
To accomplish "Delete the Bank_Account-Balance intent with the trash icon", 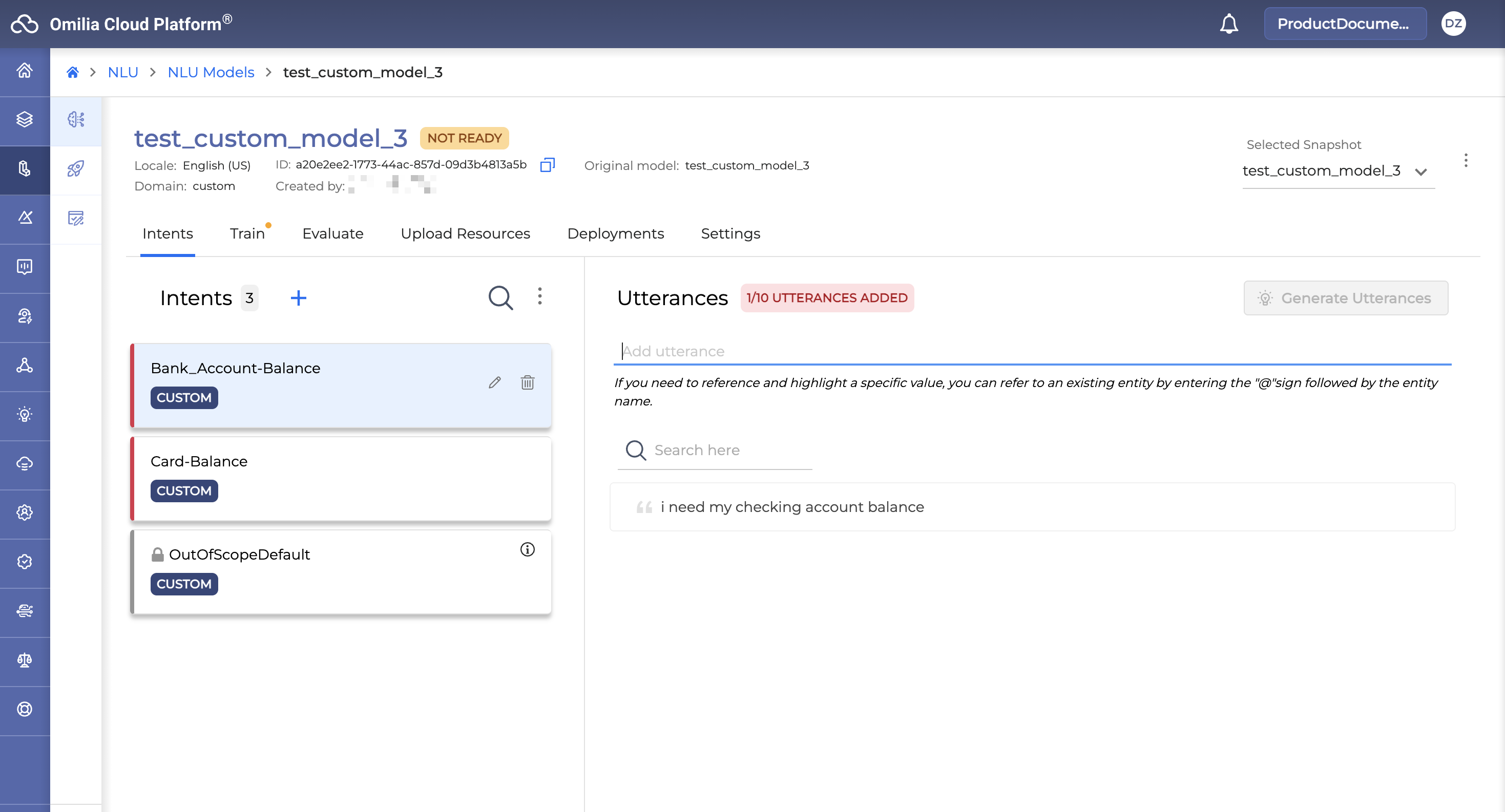I will 527,382.
